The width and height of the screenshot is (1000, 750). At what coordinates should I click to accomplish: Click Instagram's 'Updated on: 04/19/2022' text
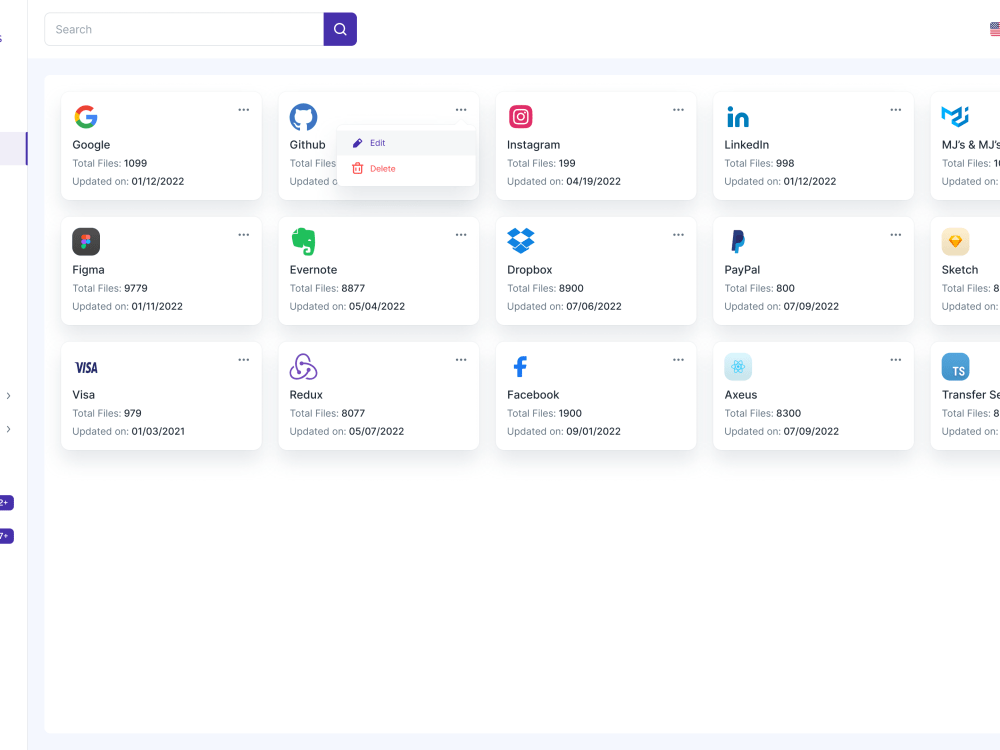point(564,181)
